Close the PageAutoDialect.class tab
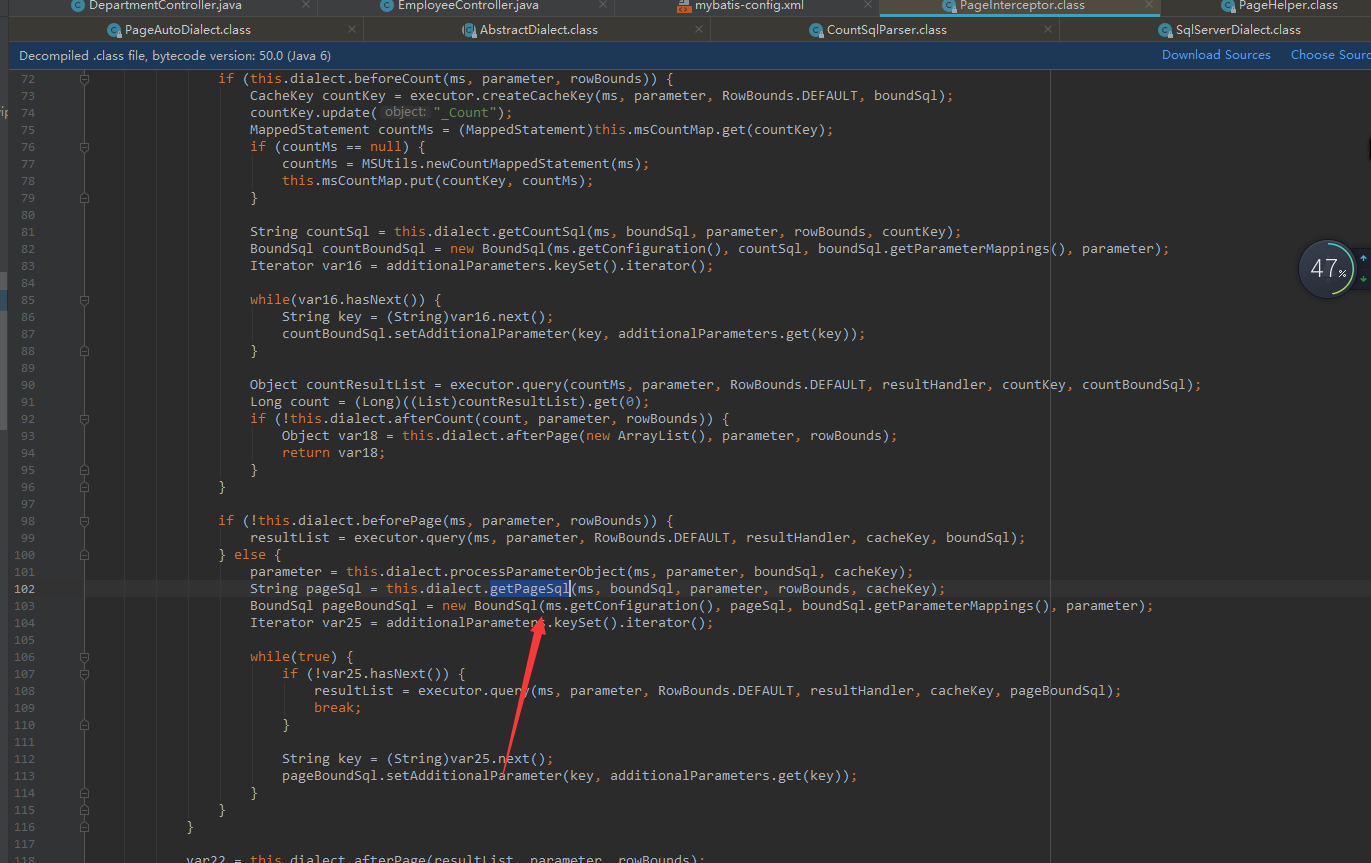This screenshot has height=863, width=1371. [351, 30]
